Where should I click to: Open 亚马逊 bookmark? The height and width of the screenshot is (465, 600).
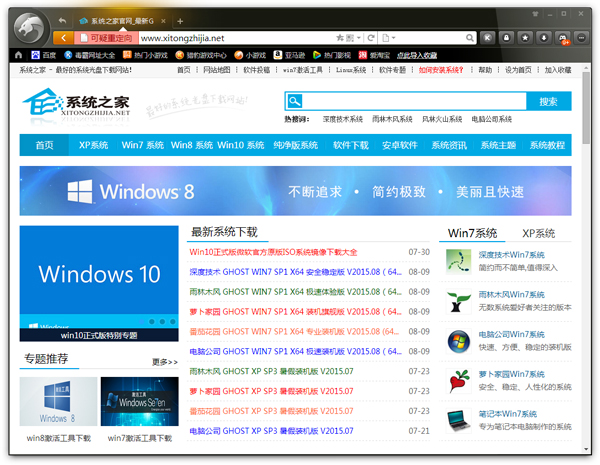click(289, 55)
